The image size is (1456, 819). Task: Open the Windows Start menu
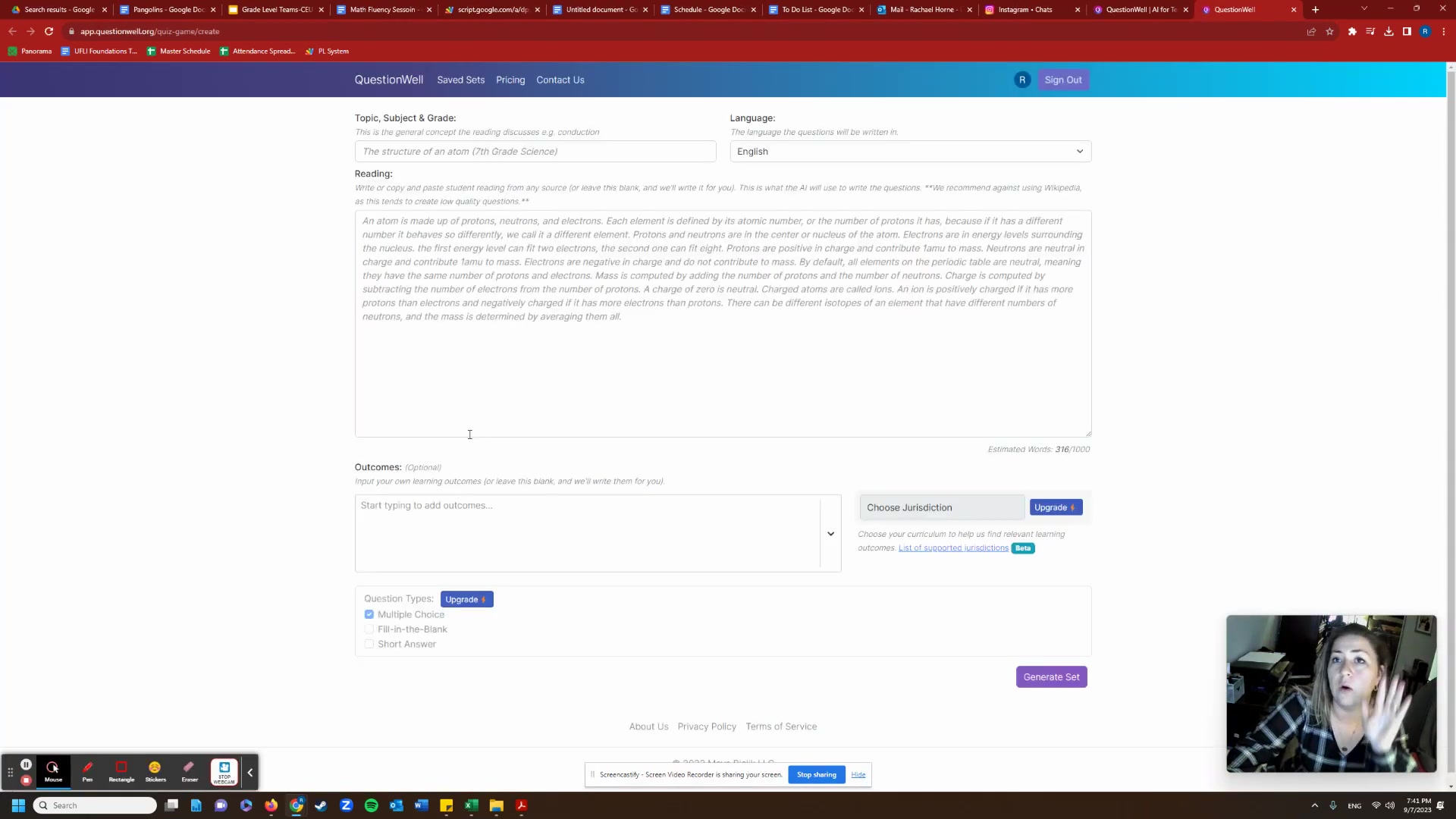(18, 805)
